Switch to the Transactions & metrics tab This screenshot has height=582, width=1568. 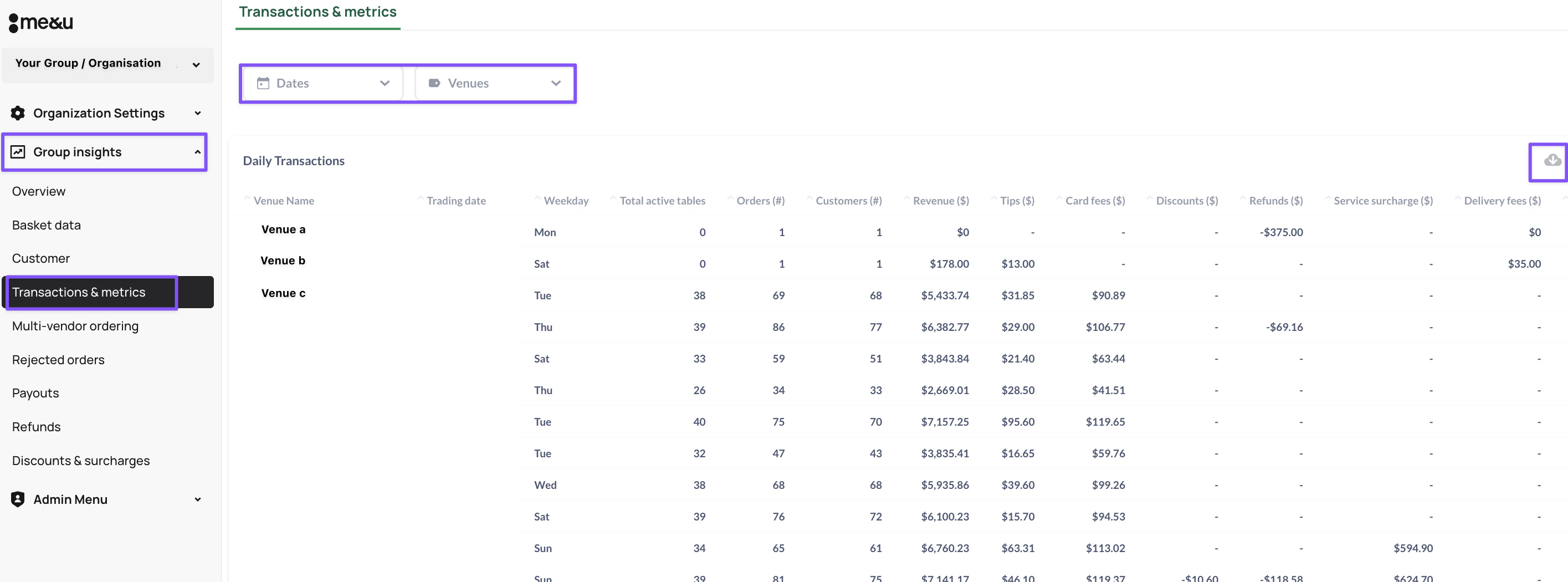[317, 12]
